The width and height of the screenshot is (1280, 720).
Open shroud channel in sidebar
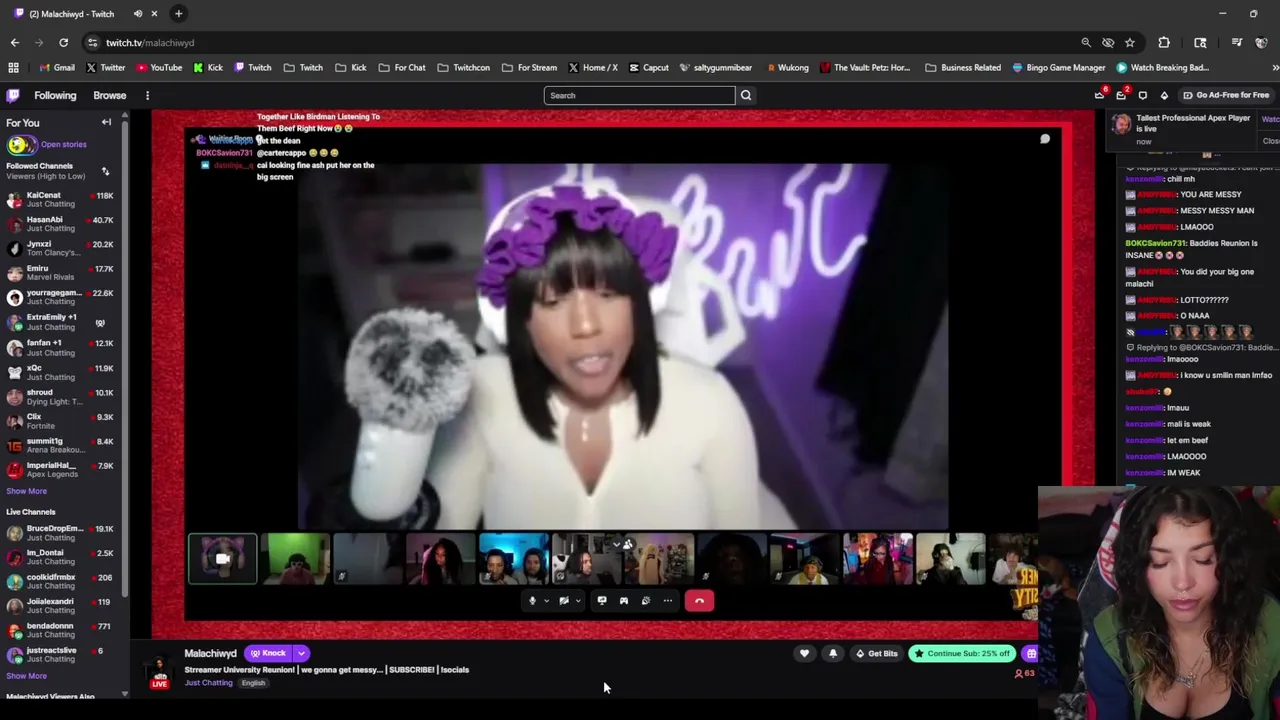(60, 397)
